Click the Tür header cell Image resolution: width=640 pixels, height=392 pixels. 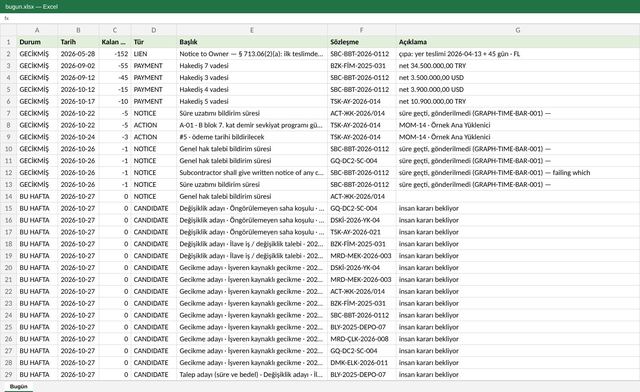click(154, 42)
